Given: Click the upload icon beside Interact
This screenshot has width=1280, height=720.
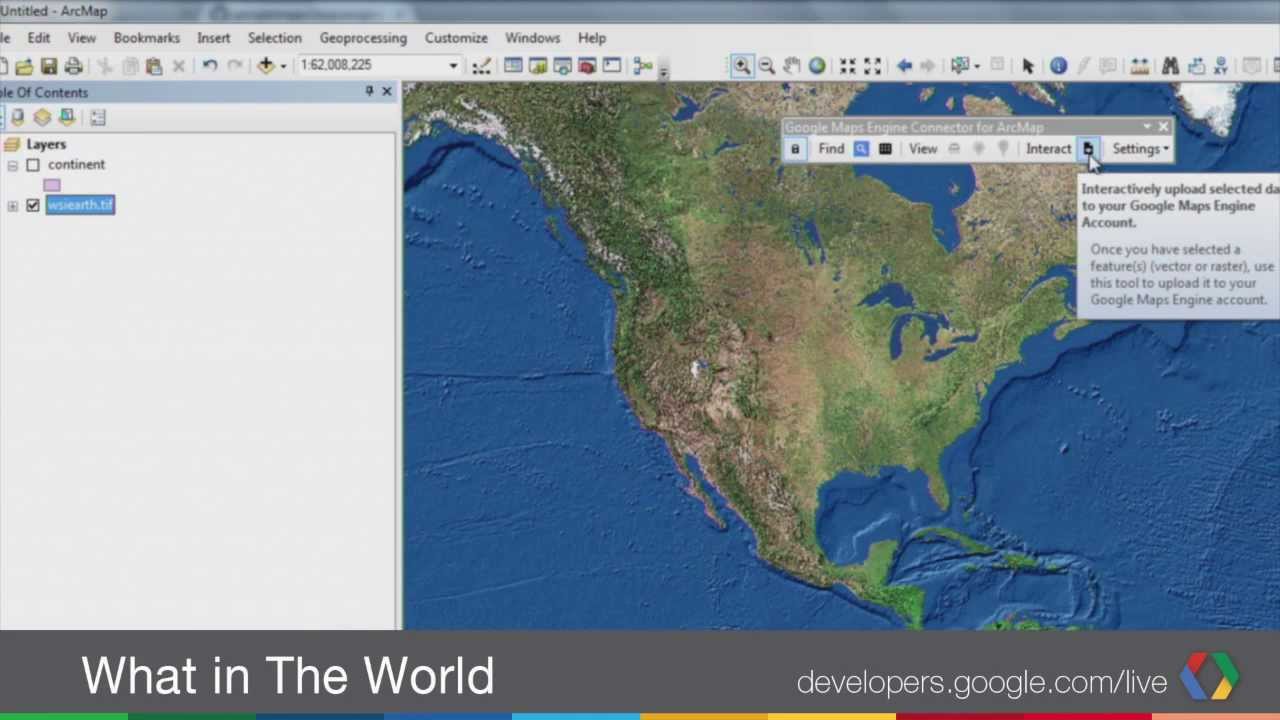Looking at the screenshot, I should click(x=1088, y=149).
